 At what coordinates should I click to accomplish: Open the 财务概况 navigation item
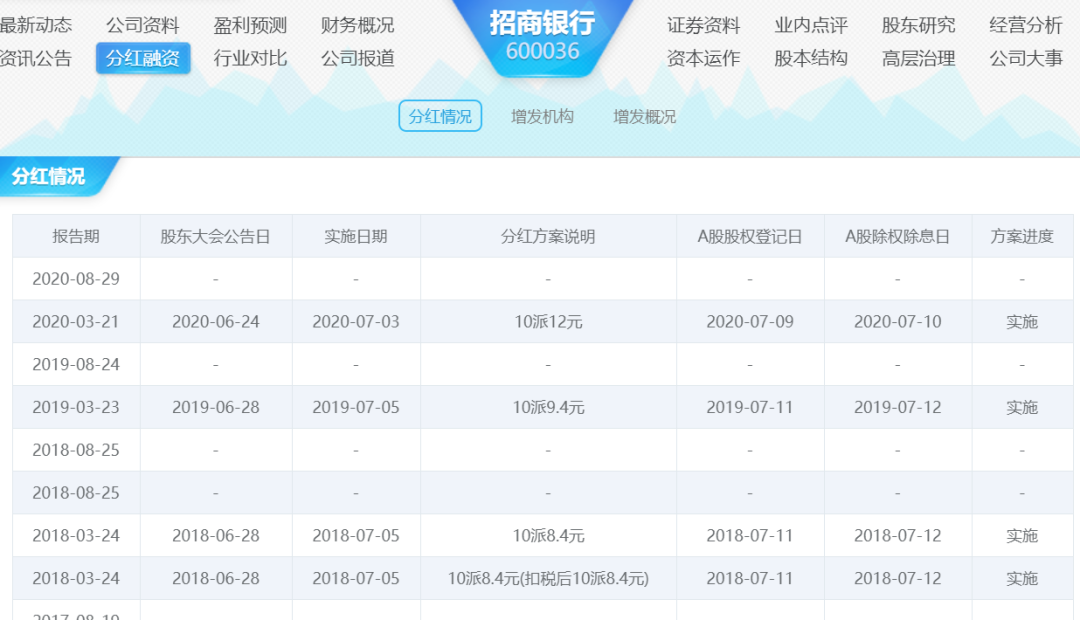[x=357, y=25]
